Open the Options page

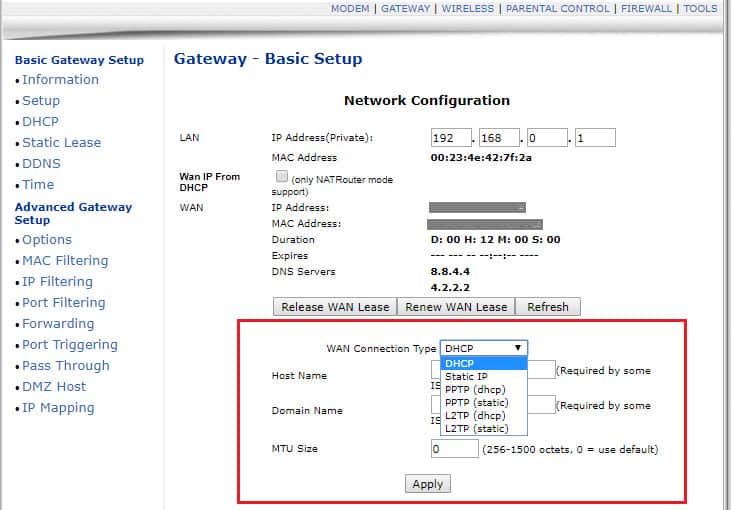point(47,240)
